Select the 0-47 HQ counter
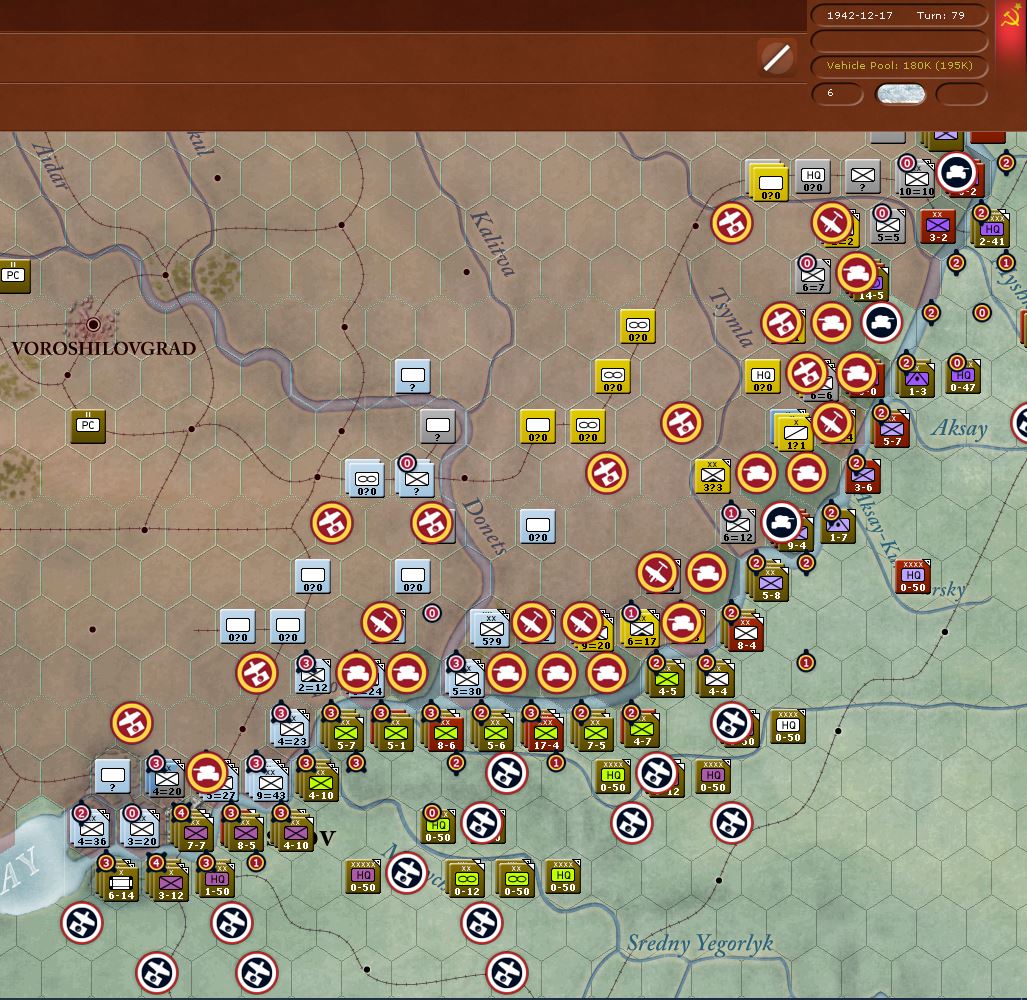This screenshot has width=1027, height=1000. [963, 375]
